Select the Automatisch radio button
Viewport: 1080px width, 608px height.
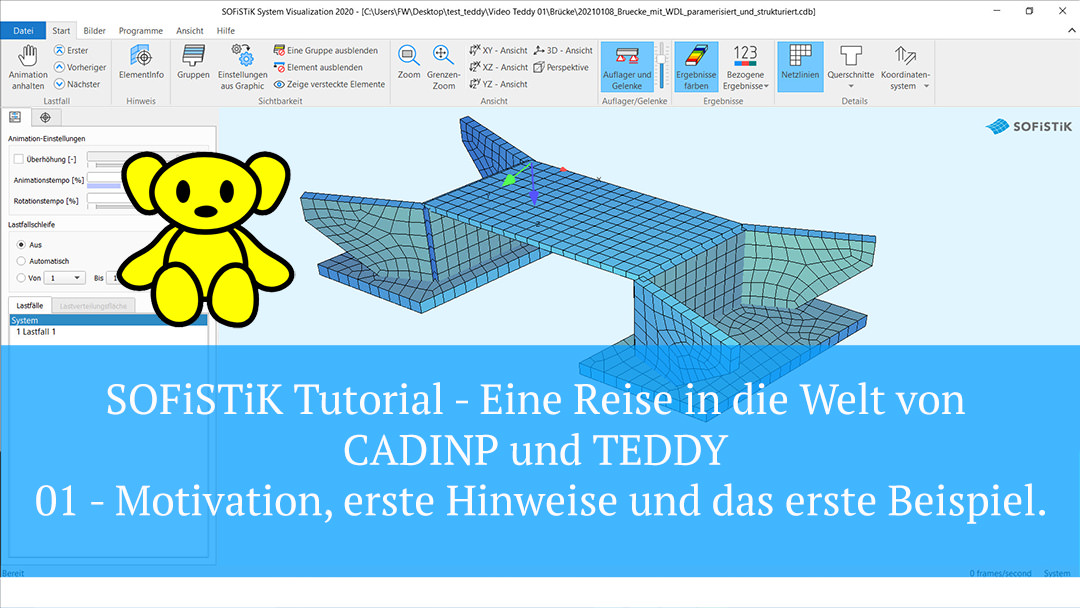(19, 260)
